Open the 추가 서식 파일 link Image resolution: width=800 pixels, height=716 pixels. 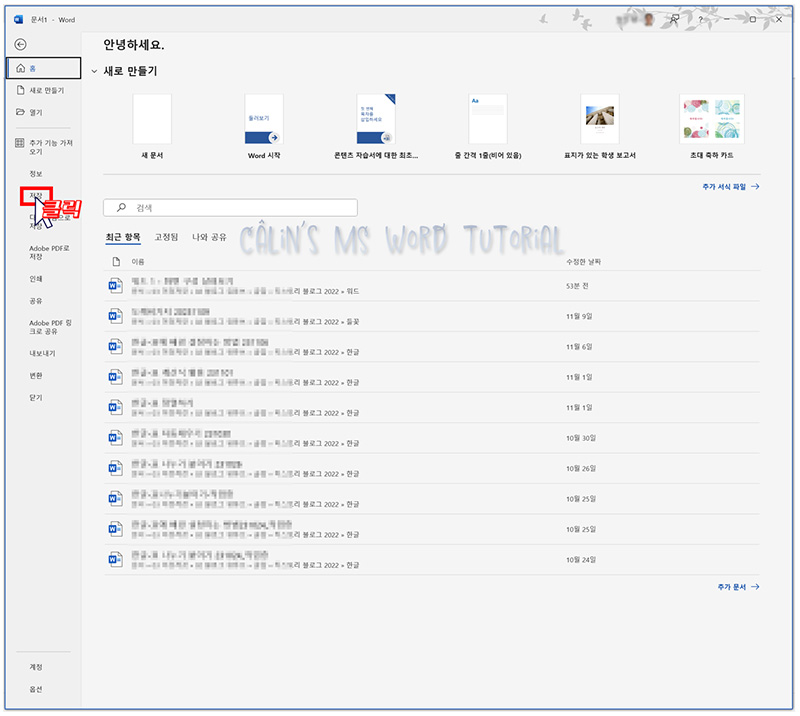(x=731, y=187)
